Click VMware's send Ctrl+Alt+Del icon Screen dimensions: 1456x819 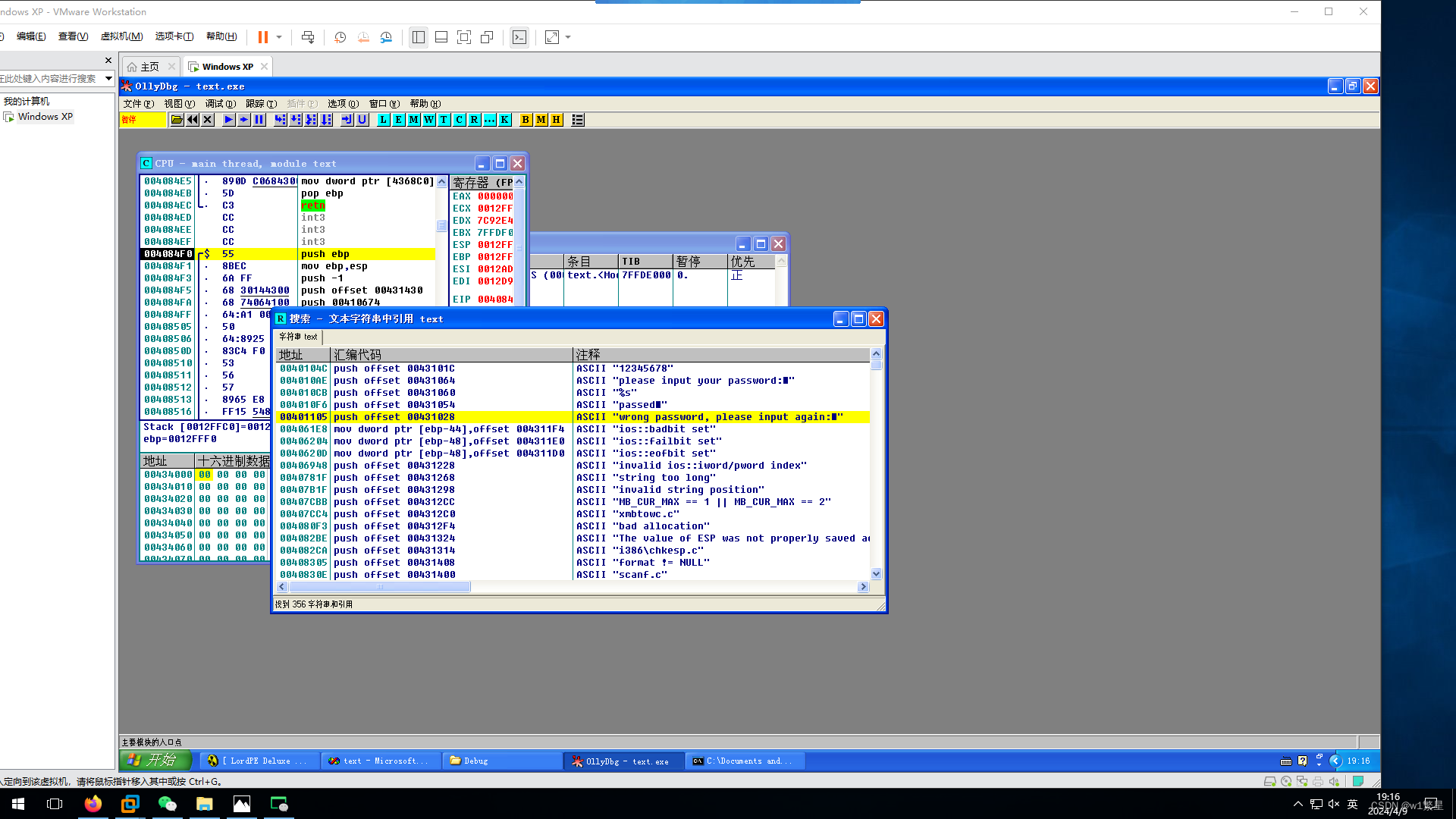coord(308,37)
